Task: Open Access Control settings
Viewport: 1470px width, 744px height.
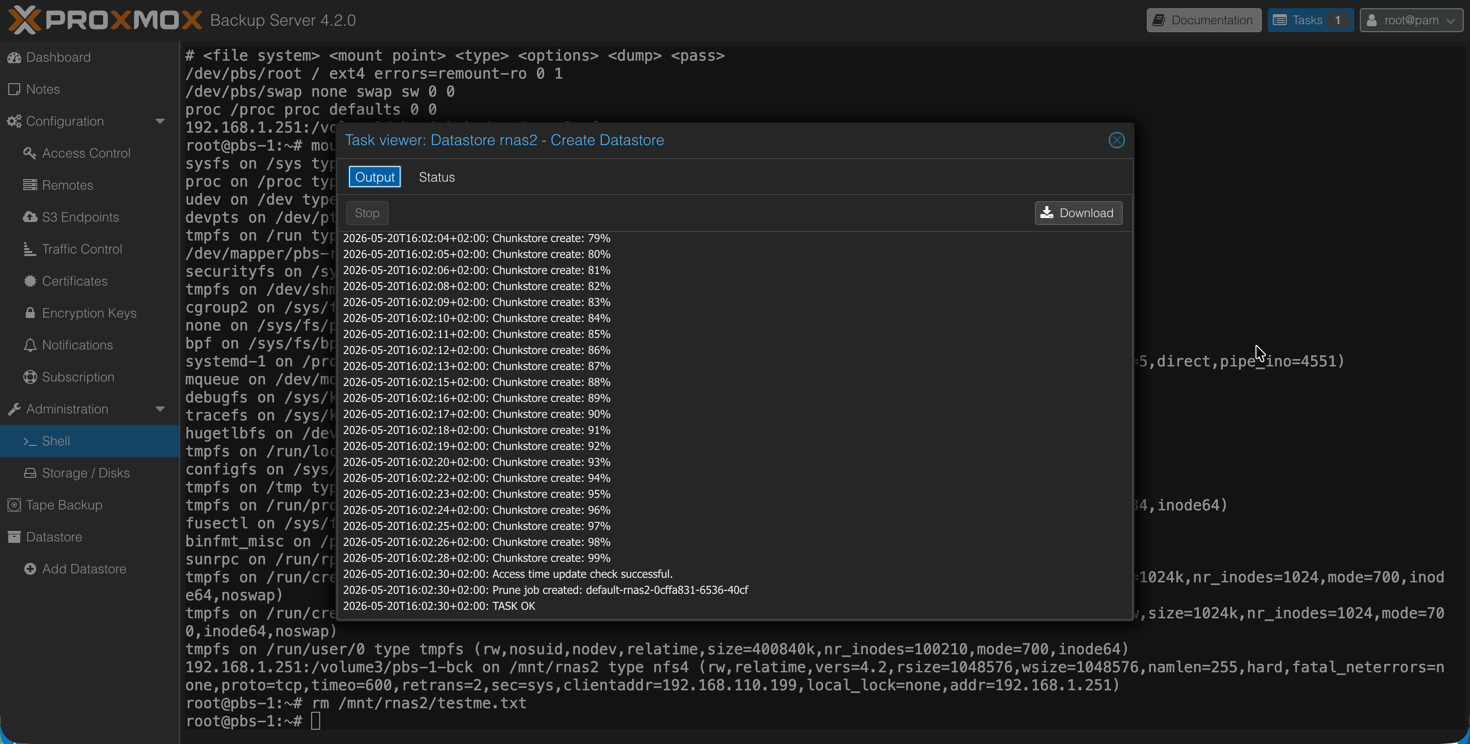Action: 89,153
